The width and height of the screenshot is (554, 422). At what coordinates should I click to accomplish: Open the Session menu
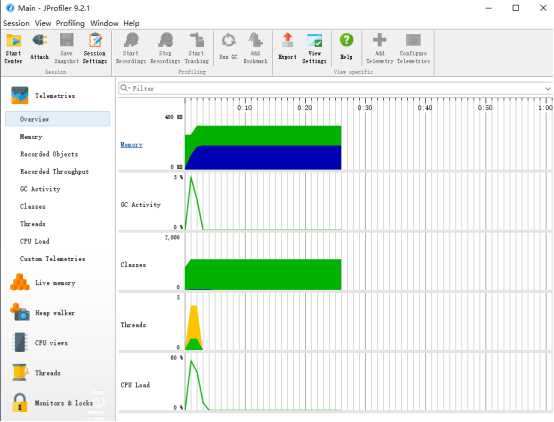(x=16, y=23)
